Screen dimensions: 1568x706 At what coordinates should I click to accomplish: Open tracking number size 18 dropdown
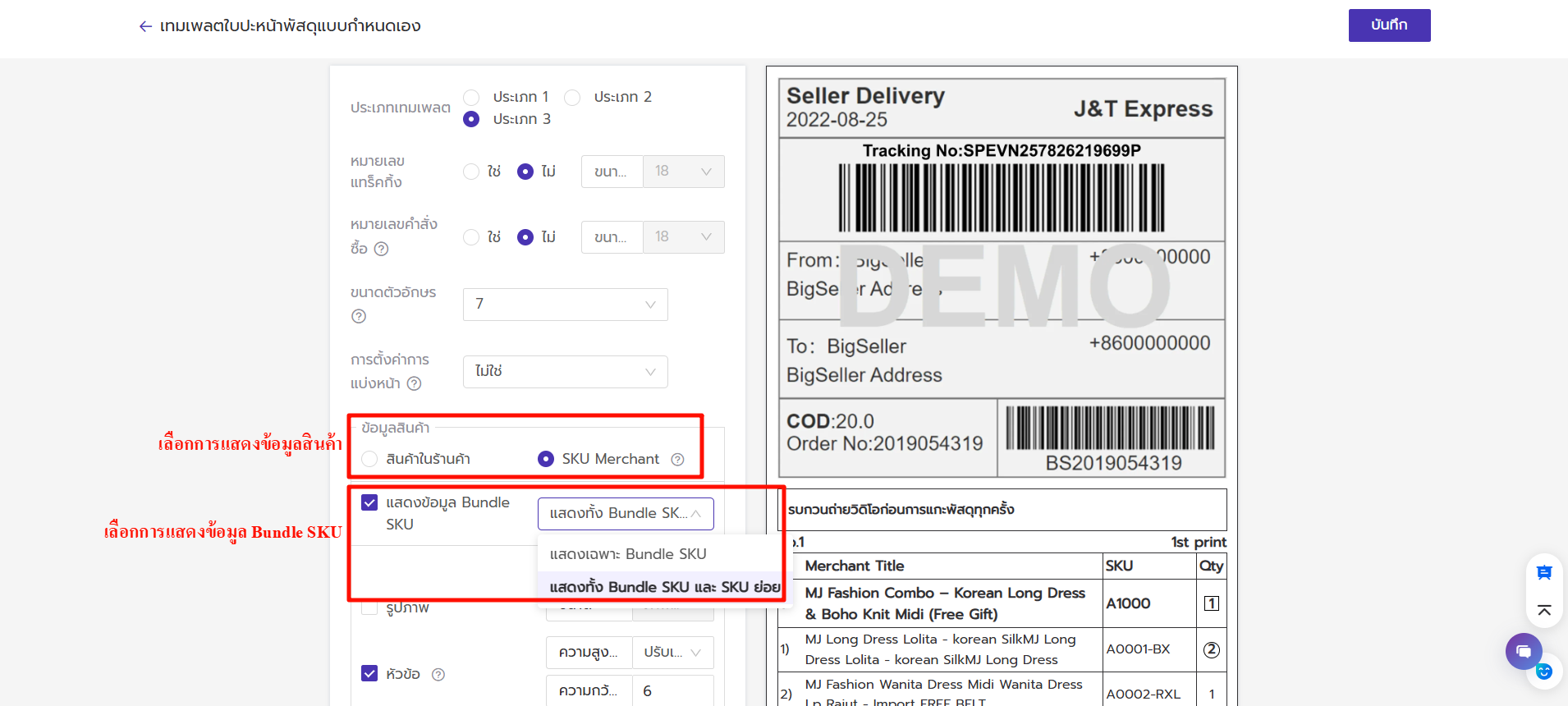pos(683,172)
